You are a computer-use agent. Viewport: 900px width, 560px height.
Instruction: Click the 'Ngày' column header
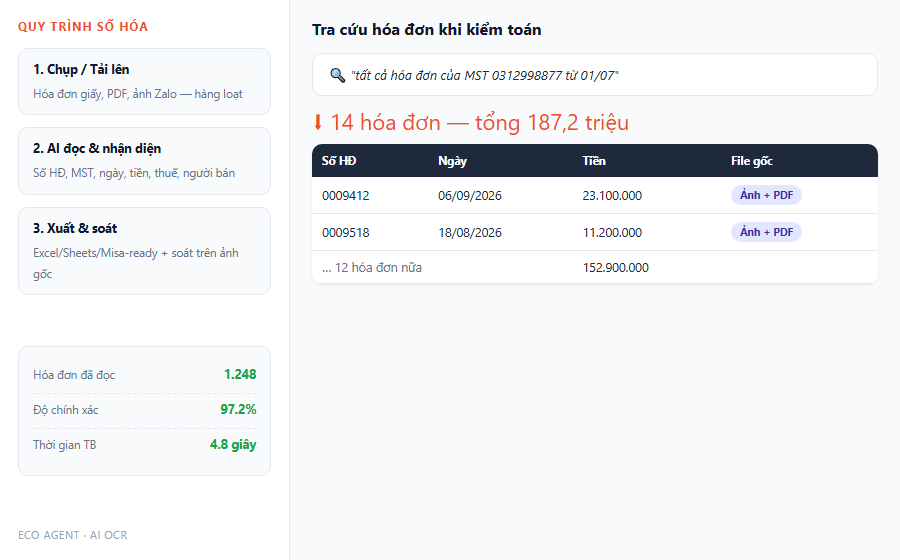(452, 161)
